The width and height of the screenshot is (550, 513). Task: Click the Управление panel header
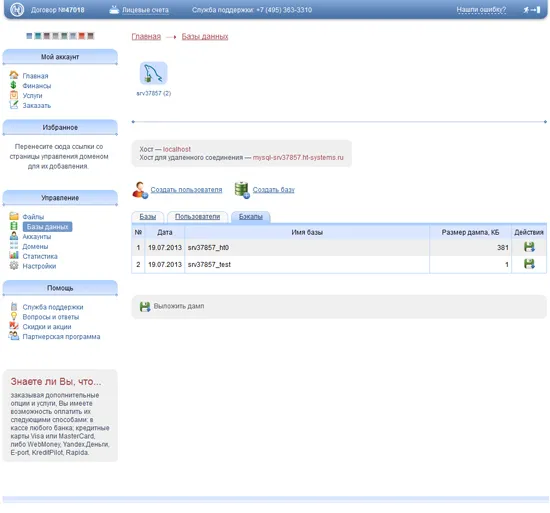pyautogui.click(x=60, y=198)
